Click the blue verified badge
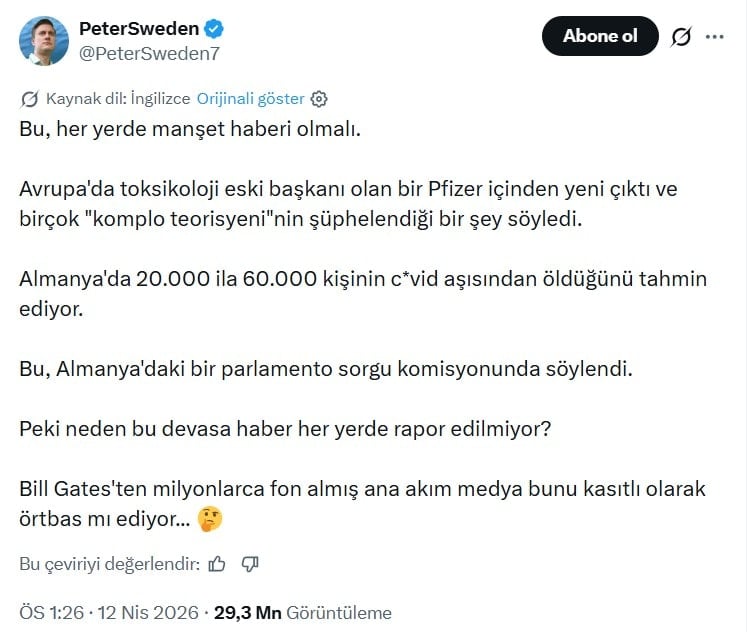The width and height of the screenshot is (747, 632). [216, 30]
